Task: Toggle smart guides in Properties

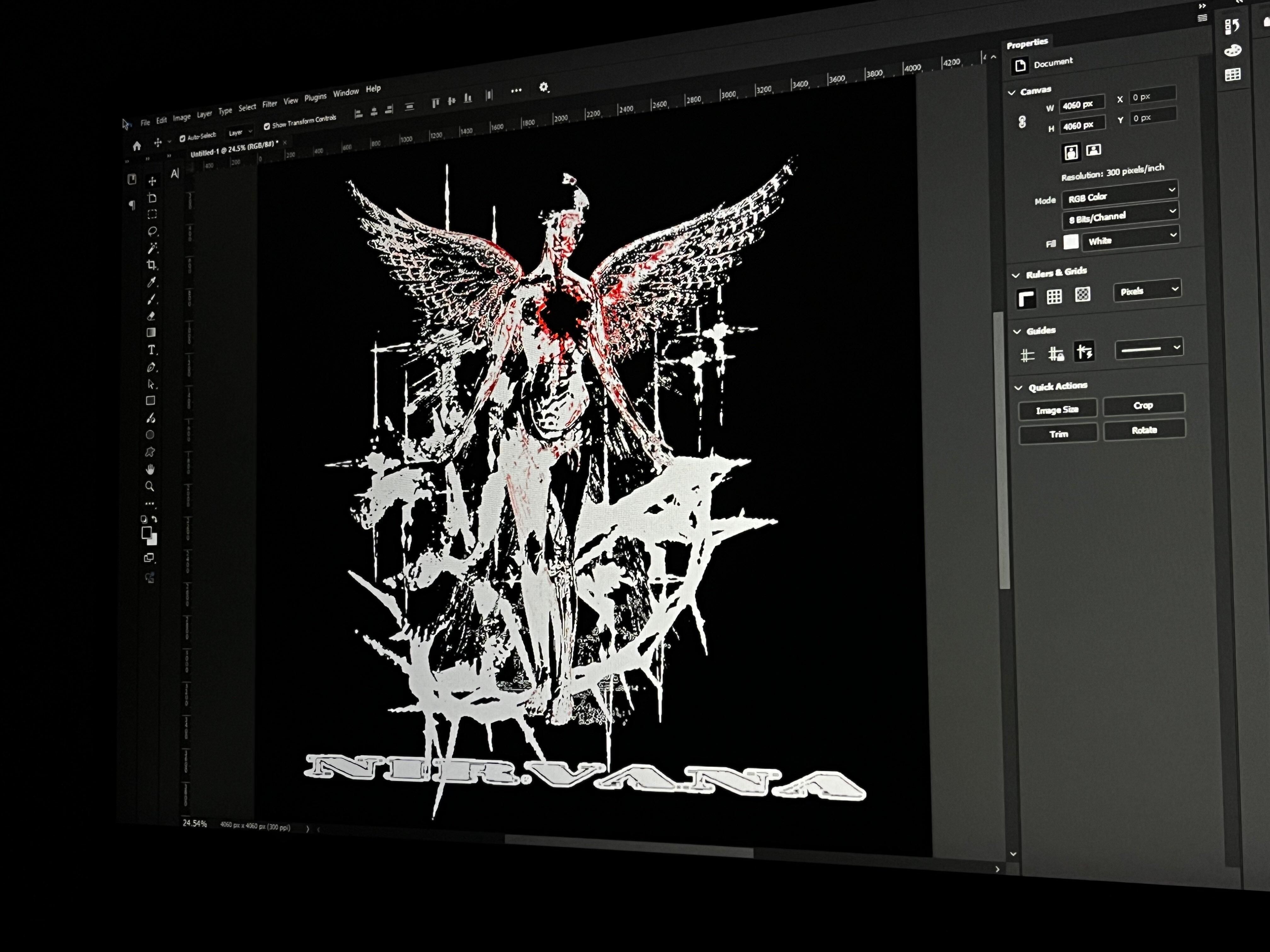Action: pyautogui.click(x=1084, y=351)
